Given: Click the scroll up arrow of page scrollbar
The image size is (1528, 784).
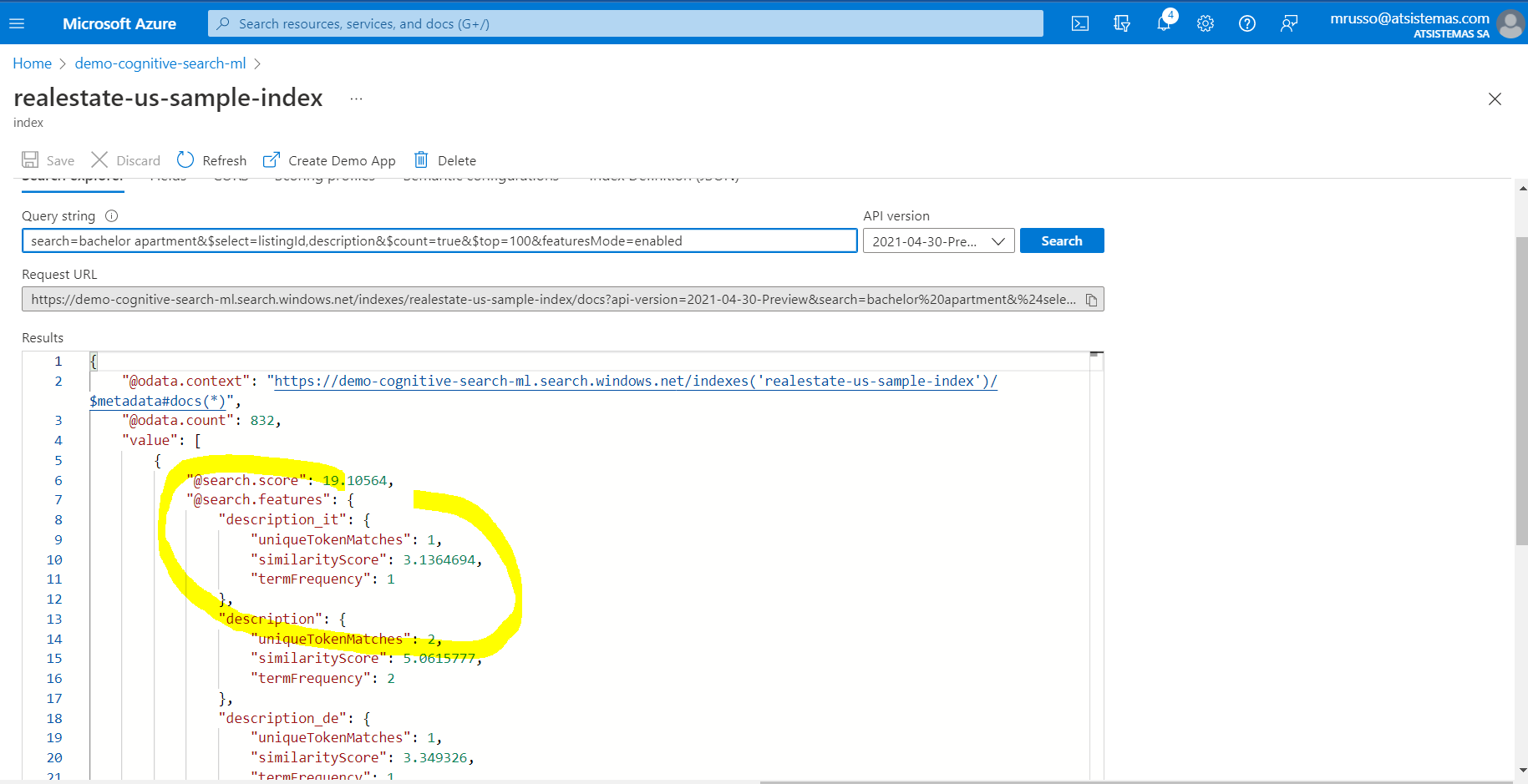Looking at the screenshot, I should coord(1521,189).
